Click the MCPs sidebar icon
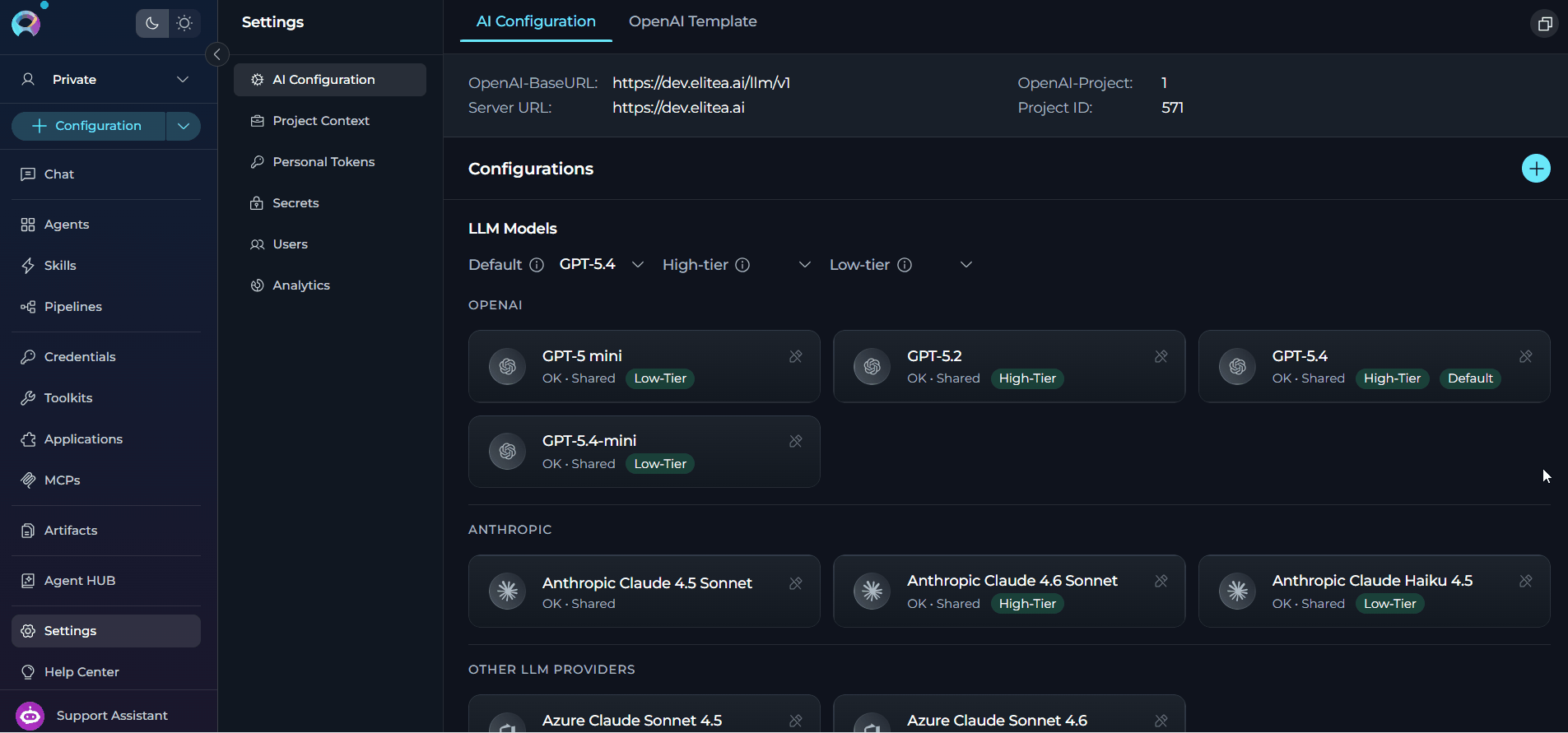Viewport: 1568px width, 733px height. pyautogui.click(x=28, y=480)
